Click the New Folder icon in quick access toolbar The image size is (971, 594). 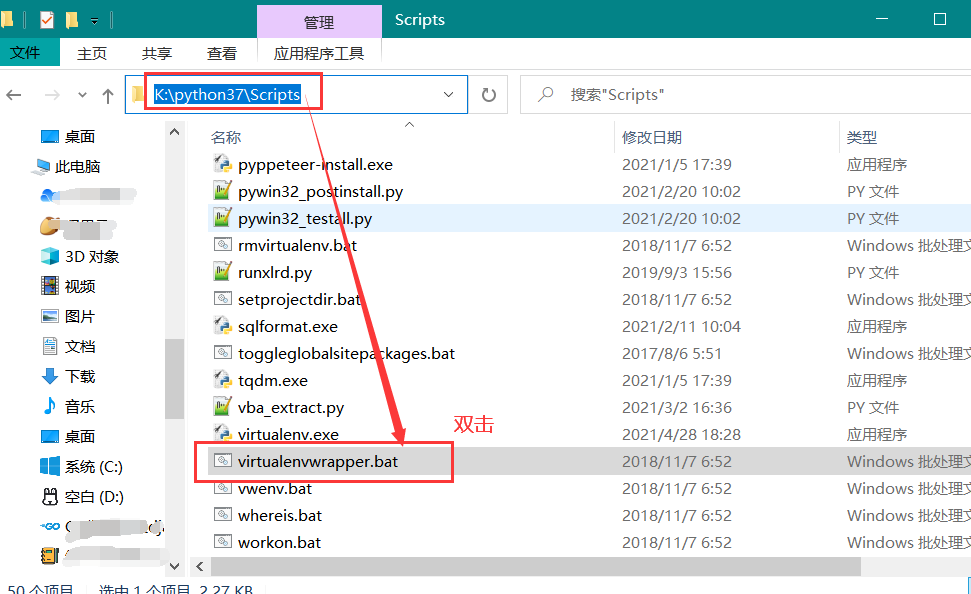point(72,20)
